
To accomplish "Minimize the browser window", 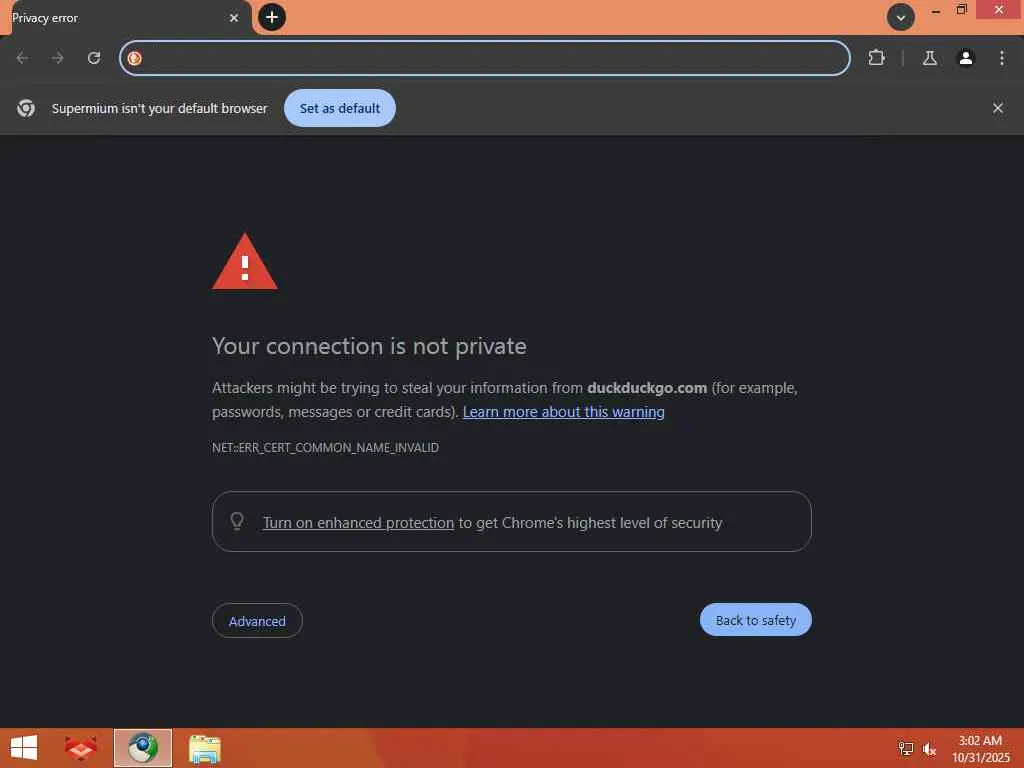I will click(935, 10).
